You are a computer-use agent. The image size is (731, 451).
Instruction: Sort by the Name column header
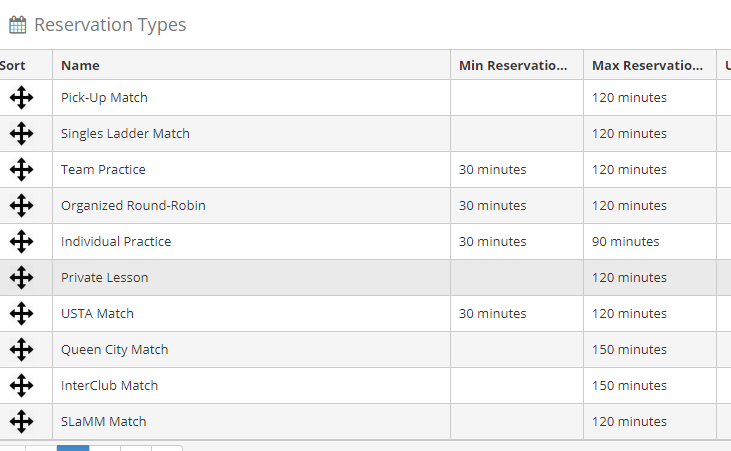click(80, 65)
